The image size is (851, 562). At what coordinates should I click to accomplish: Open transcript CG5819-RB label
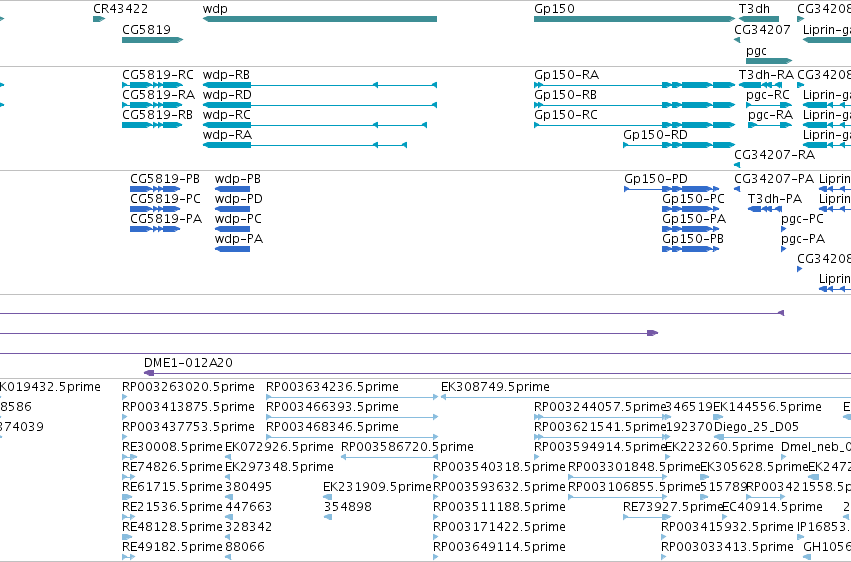pos(157,114)
